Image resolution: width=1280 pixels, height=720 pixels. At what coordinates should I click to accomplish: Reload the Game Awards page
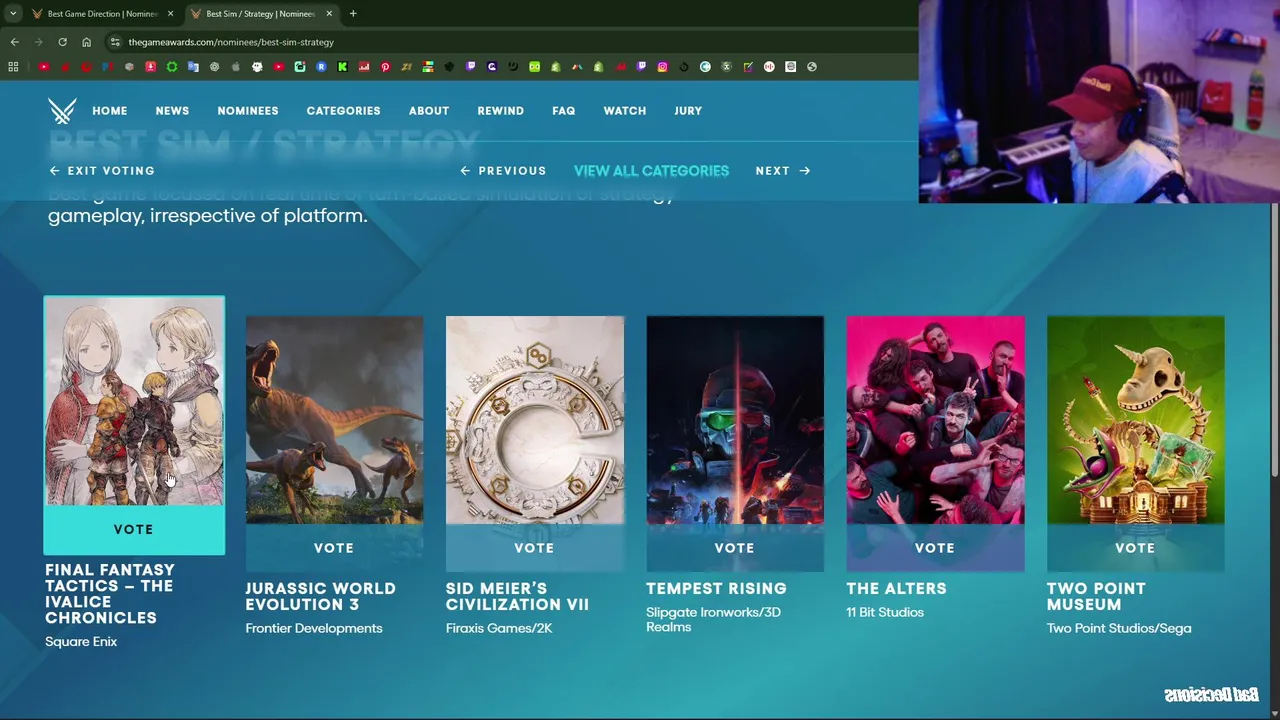[62, 42]
